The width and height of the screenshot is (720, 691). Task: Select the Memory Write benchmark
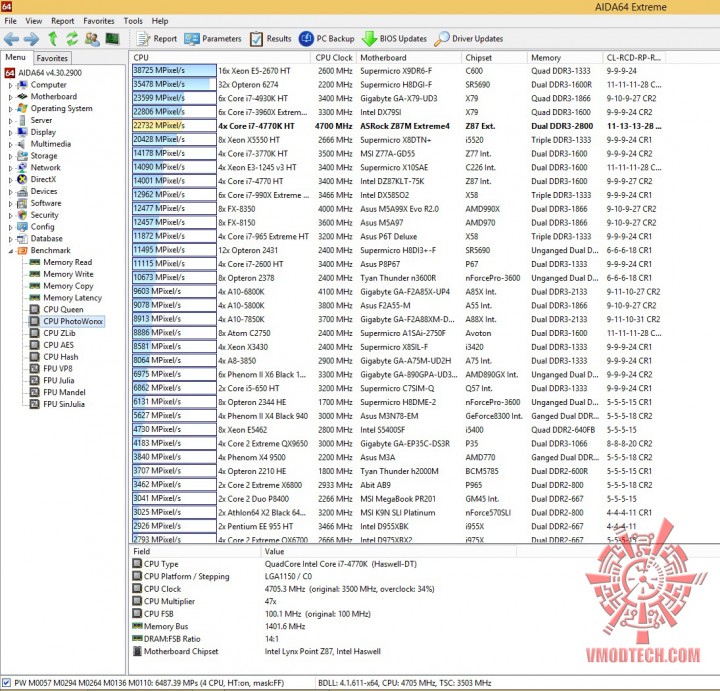coord(68,274)
